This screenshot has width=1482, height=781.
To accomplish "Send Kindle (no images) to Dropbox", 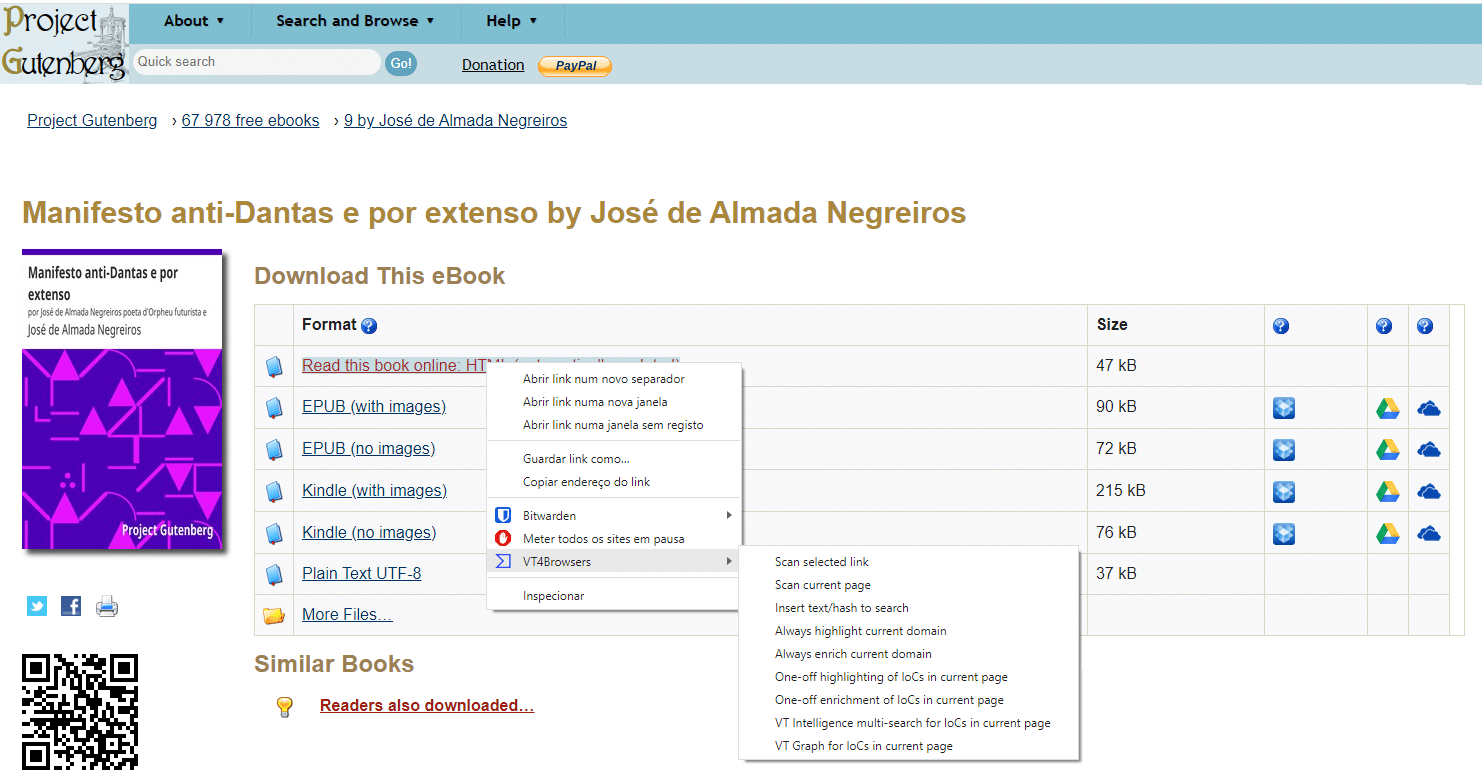I will click(x=1284, y=533).
